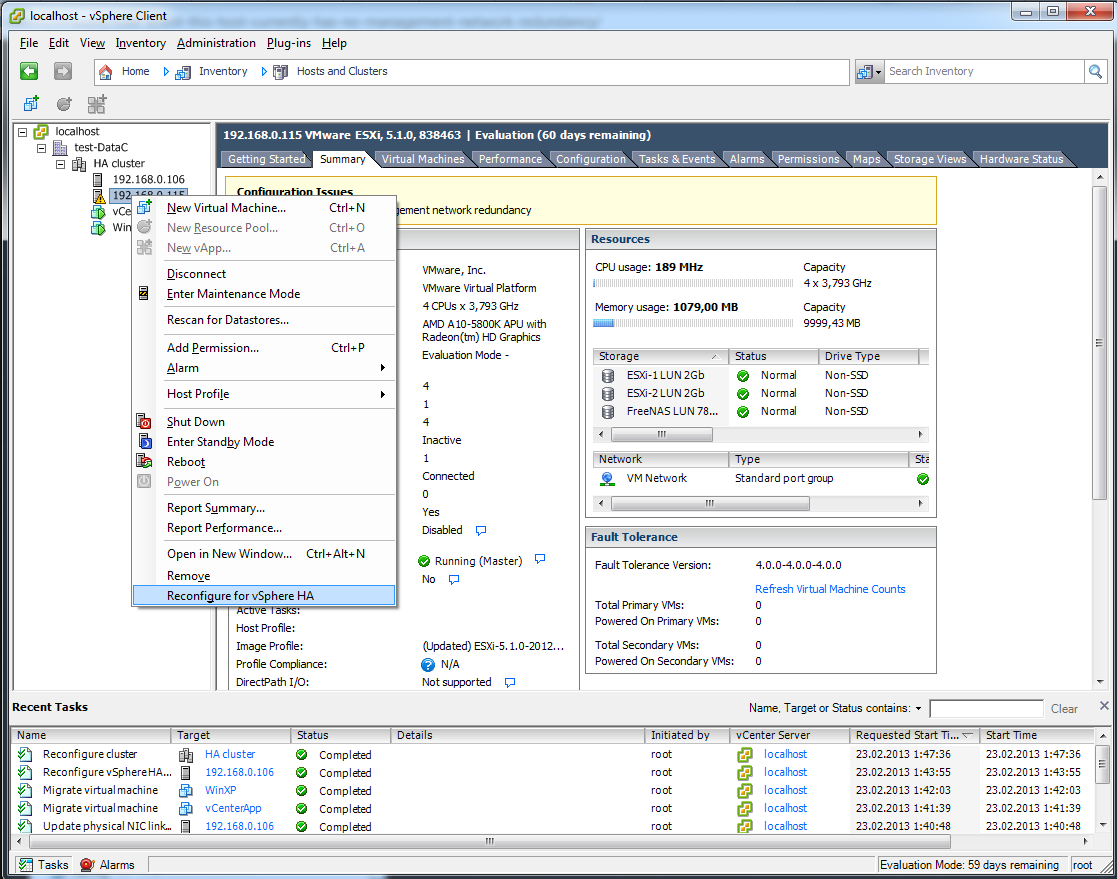Click the Shut Down host icon
Viewport: 1117px width, 879px height.
coord(144,422)
